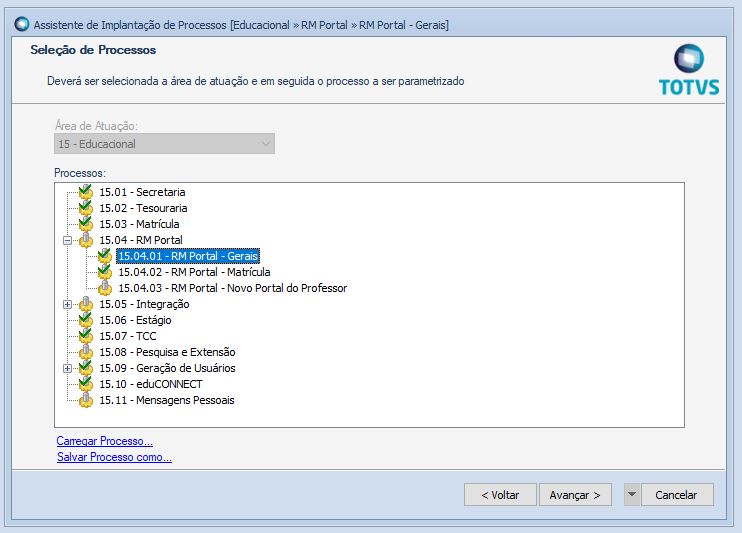Image resolution: width=742 pixels, height=533 pixels.
Task: Click the checked gear icon of 15.04.01 RM Portal - Gerais
Action: [x=105, y=256]
